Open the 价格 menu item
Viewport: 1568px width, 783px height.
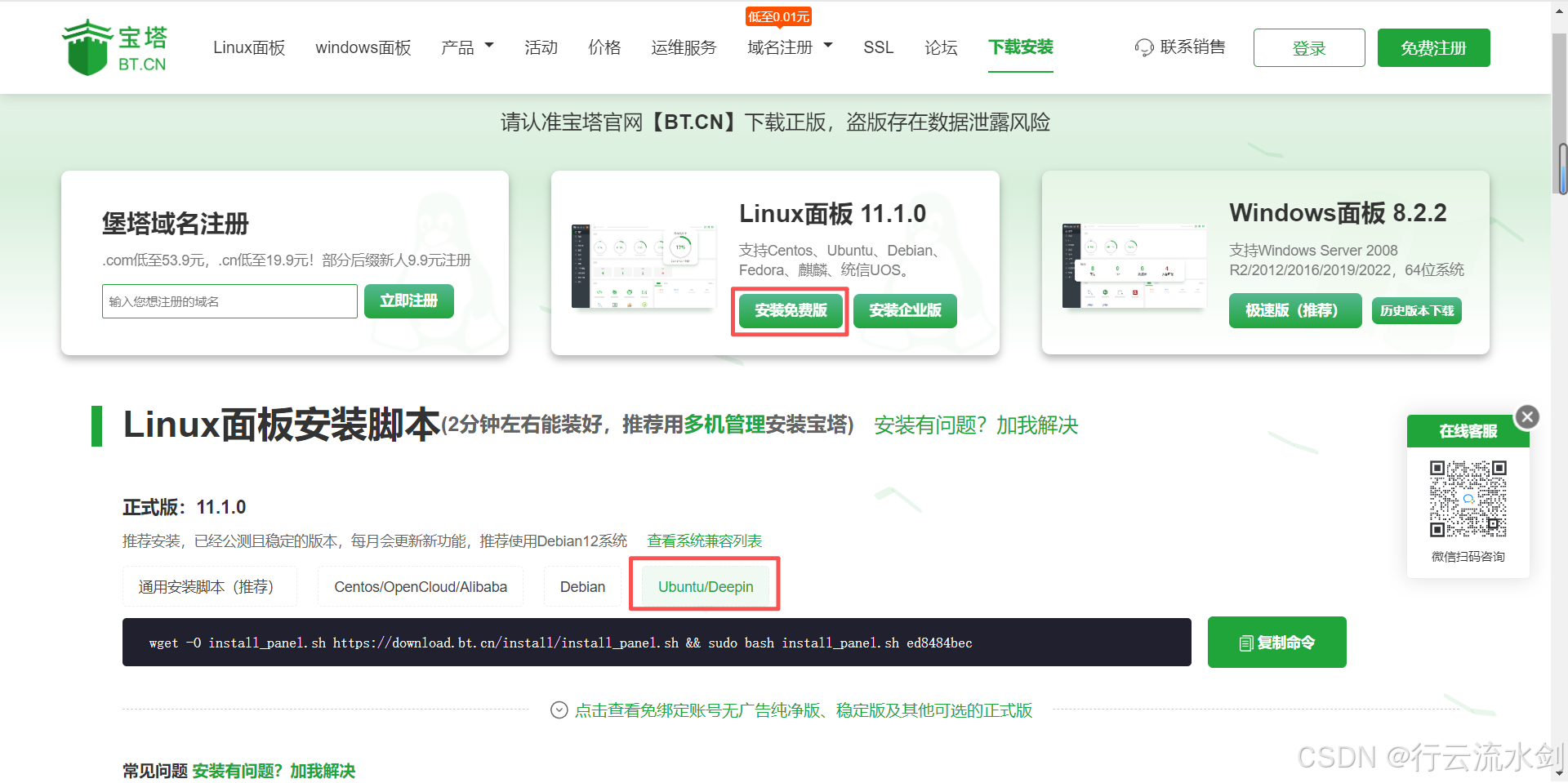point(604,47)
